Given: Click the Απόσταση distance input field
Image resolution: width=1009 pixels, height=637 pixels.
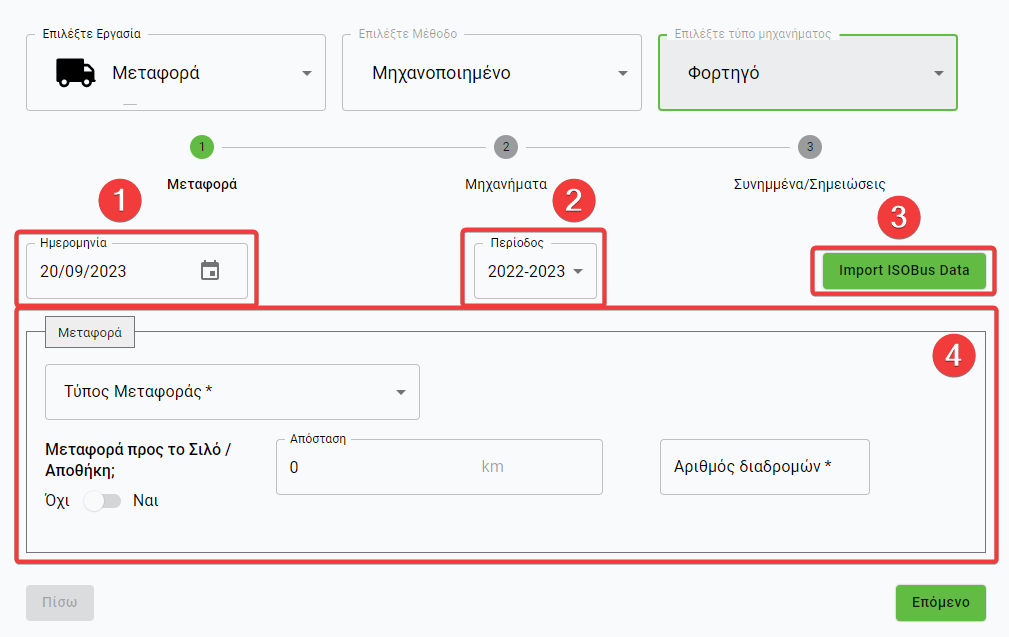Looking at the screenshot, I should click(380, 467).
